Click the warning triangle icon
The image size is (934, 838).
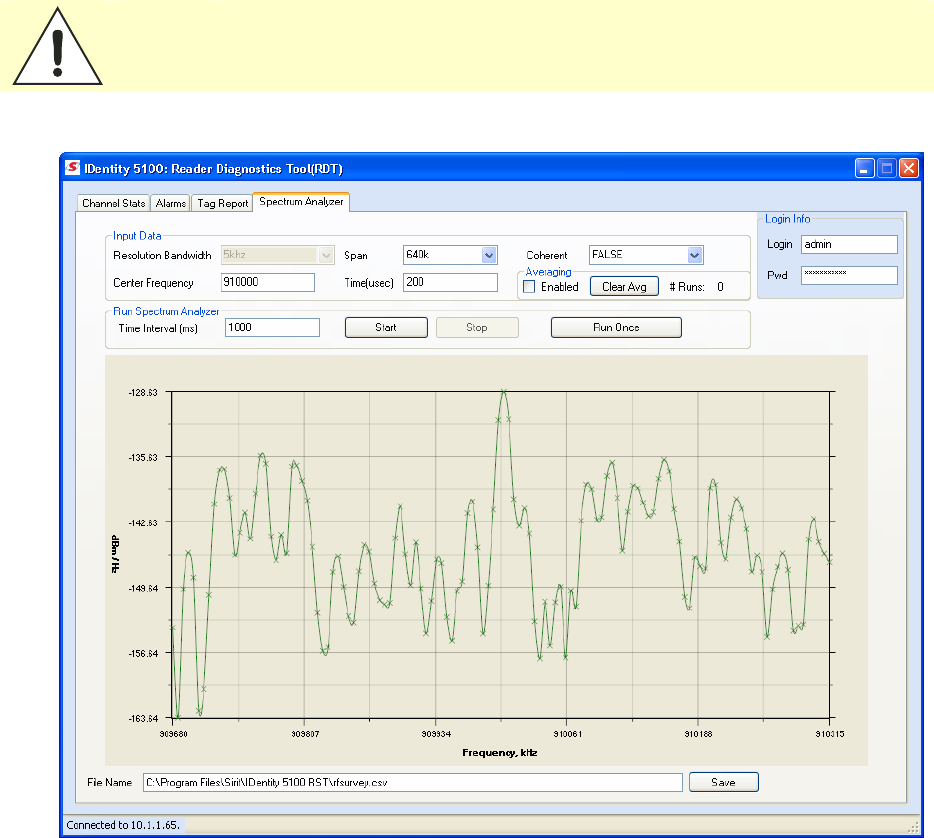pyautogui.click(x=58, y=46)
